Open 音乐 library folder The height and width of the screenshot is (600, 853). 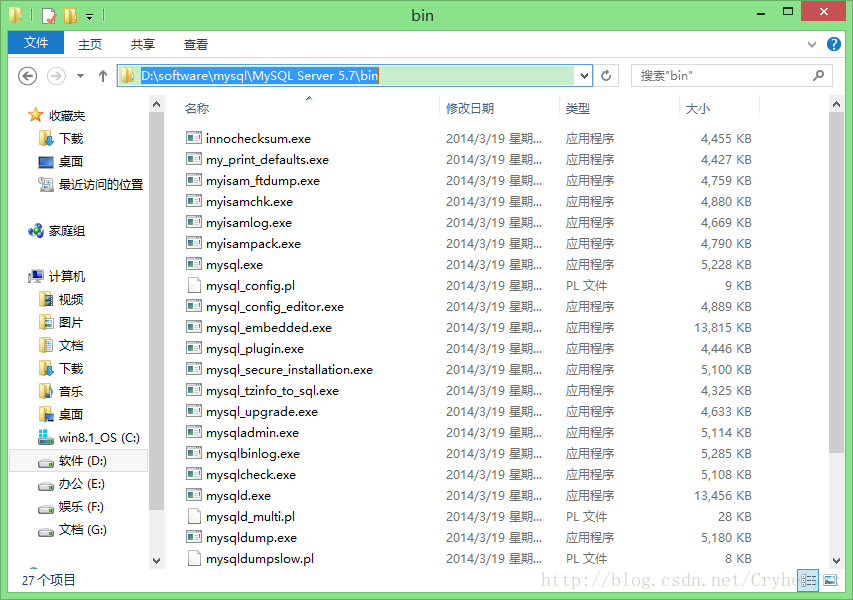pos(71,391)
